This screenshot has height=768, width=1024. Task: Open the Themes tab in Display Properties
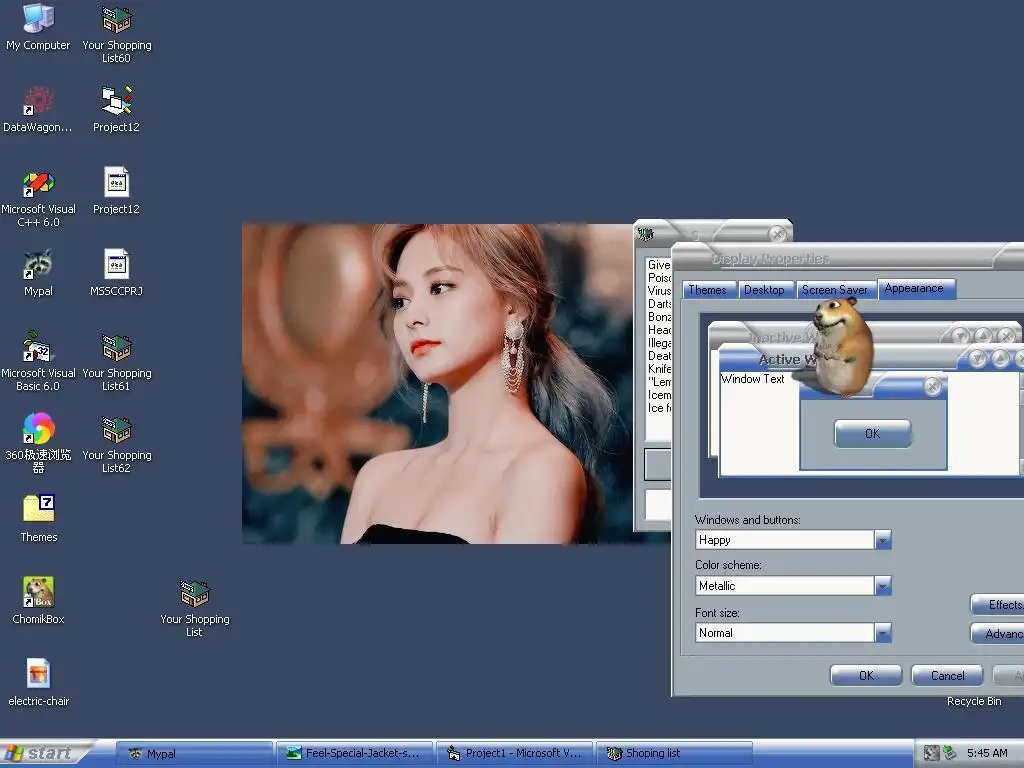pyautogui.click(x=708, y=290)
